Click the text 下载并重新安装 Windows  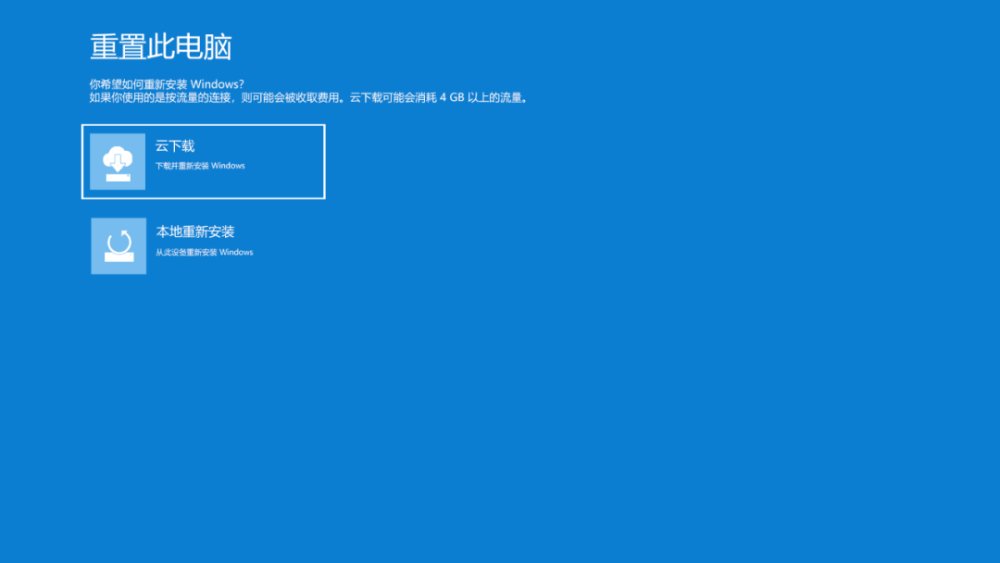pos(200,166)
